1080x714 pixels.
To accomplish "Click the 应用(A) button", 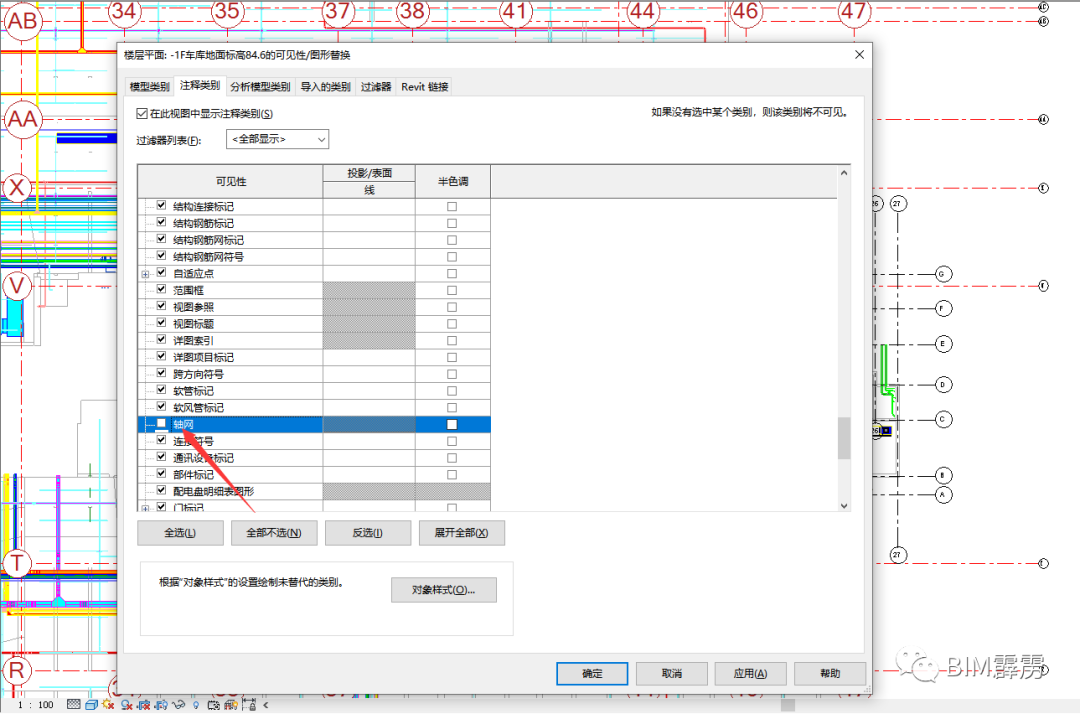I will (751, 673).
